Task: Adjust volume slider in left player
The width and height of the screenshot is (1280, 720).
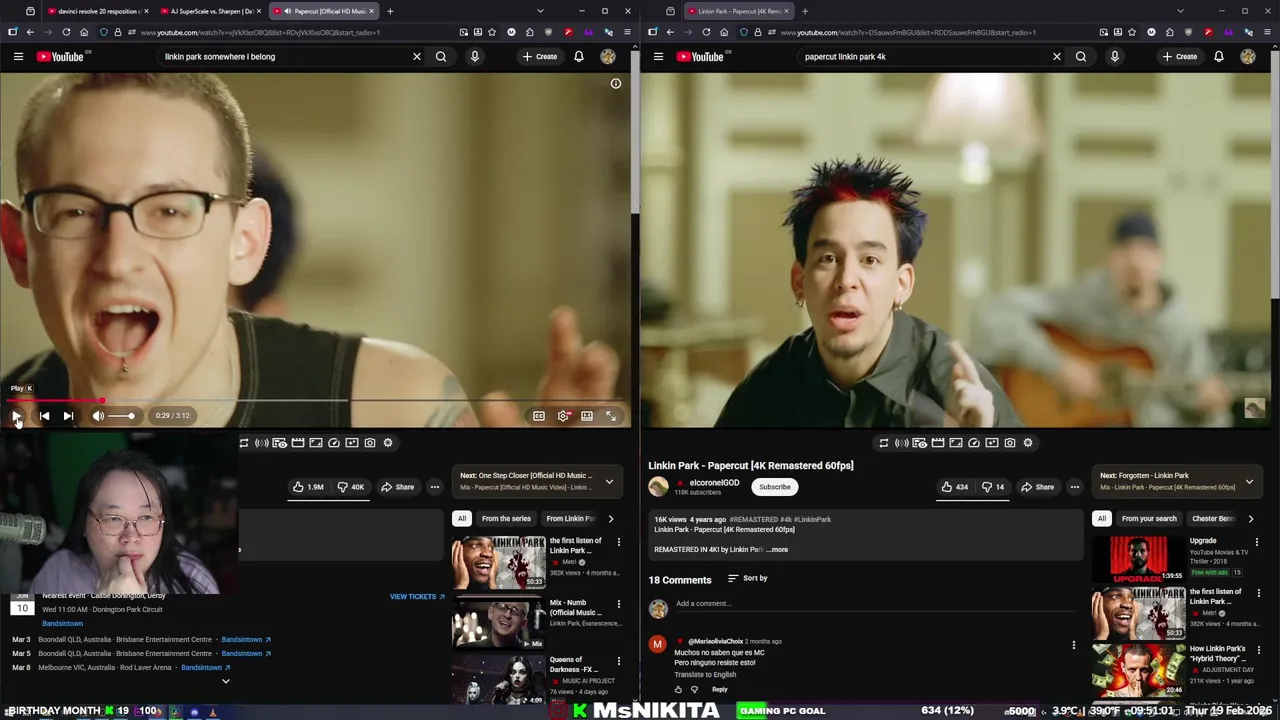Action: tap(121, 416)
